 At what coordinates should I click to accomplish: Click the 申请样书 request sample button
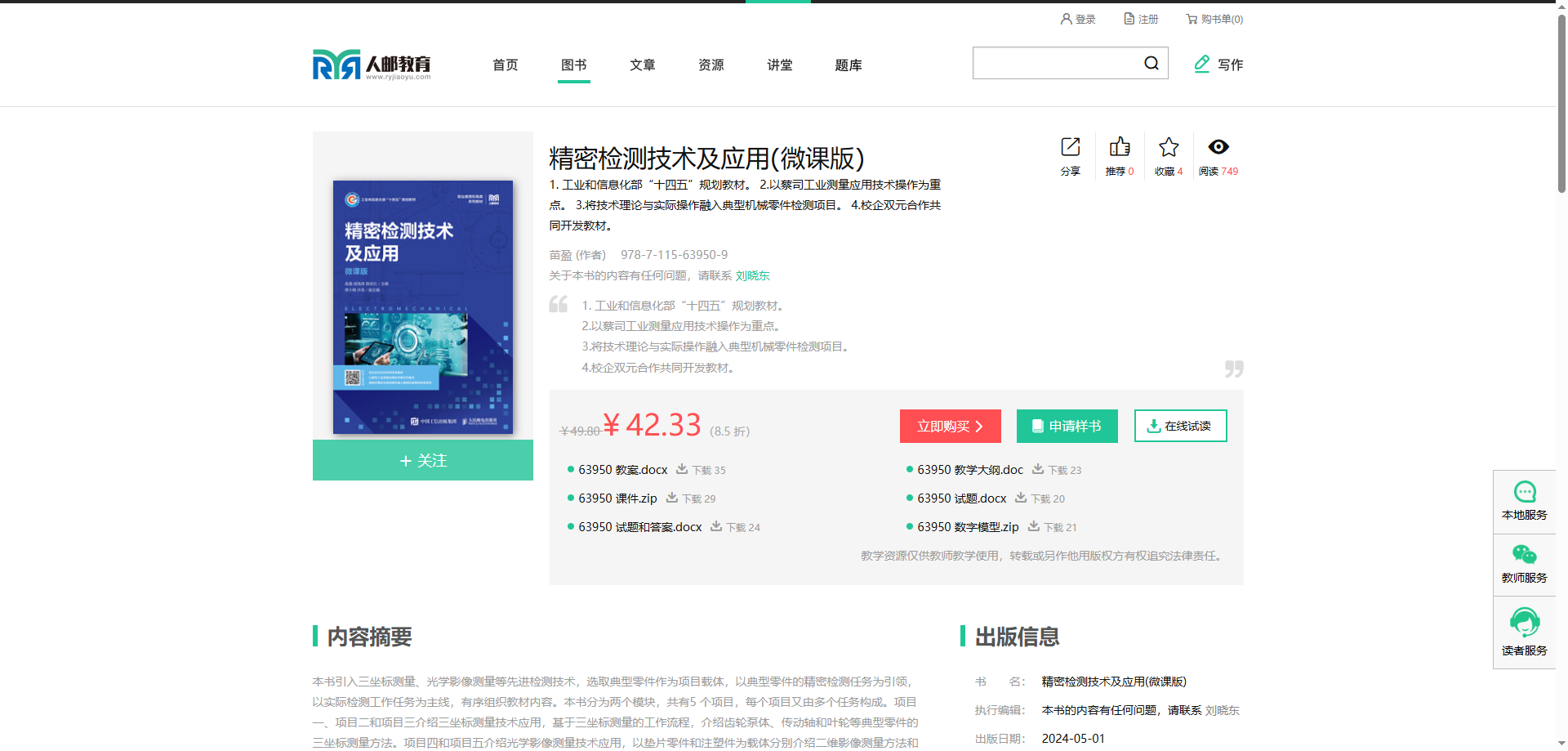click(x=1067, y=426)
